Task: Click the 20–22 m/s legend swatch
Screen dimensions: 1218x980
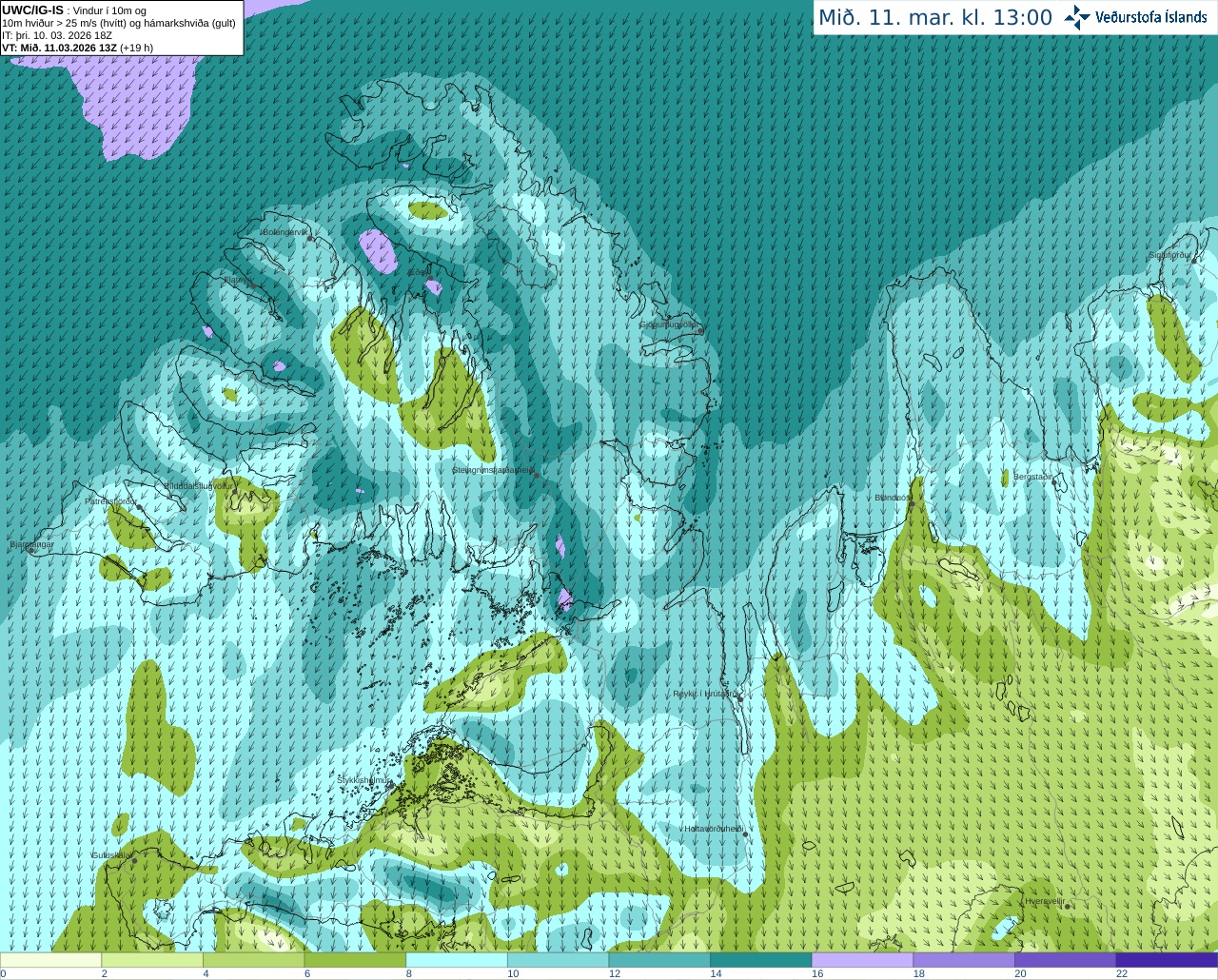Action: (x=1065, y=960)
